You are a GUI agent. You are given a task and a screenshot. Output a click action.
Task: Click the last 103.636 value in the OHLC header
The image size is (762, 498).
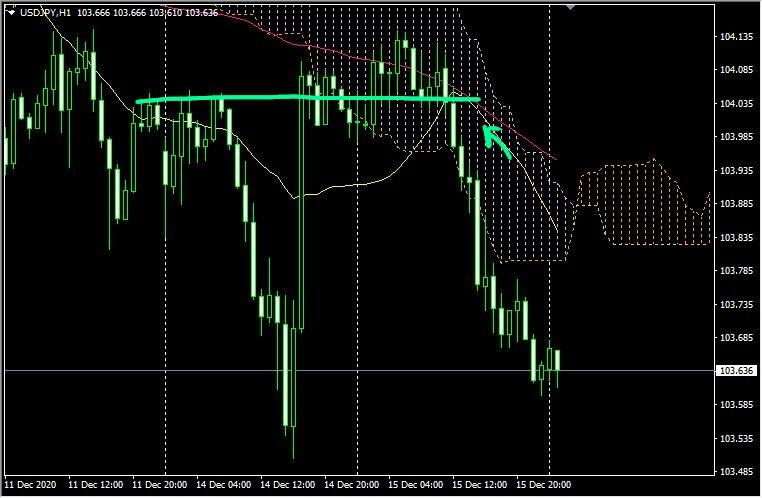pos(201,13)
